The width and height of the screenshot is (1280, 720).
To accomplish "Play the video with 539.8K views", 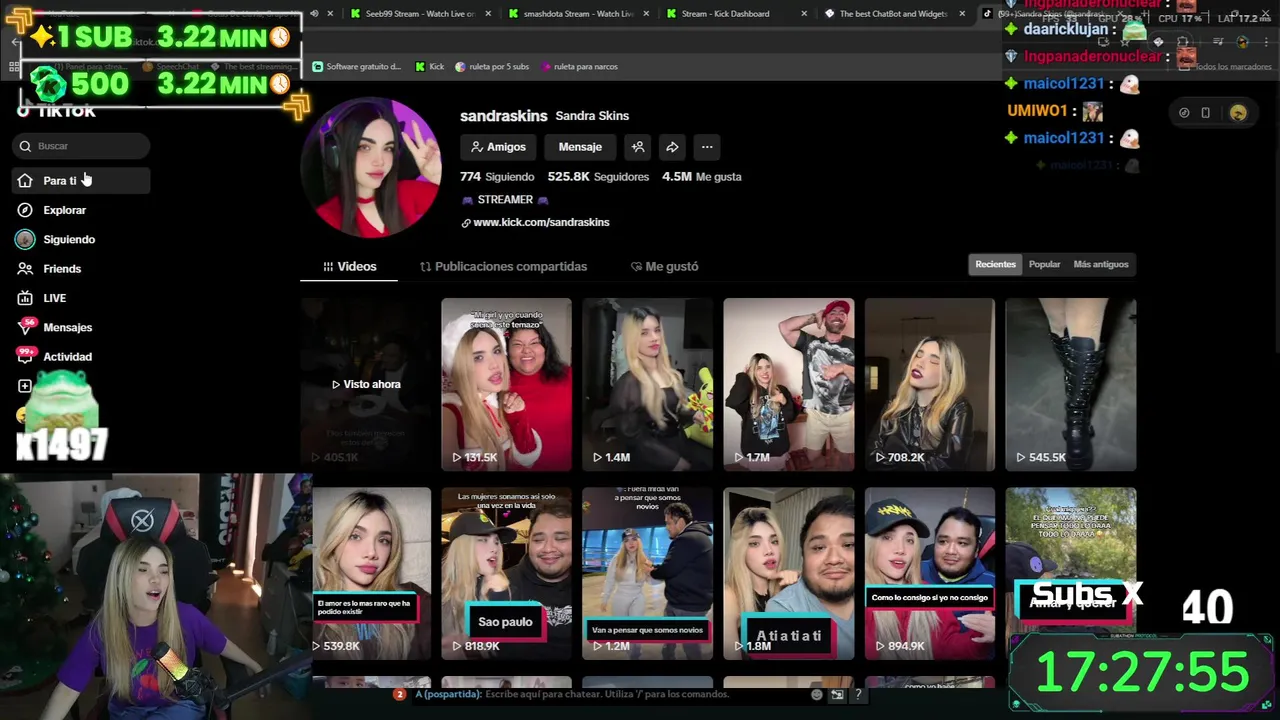I will (x=372, y=573).
